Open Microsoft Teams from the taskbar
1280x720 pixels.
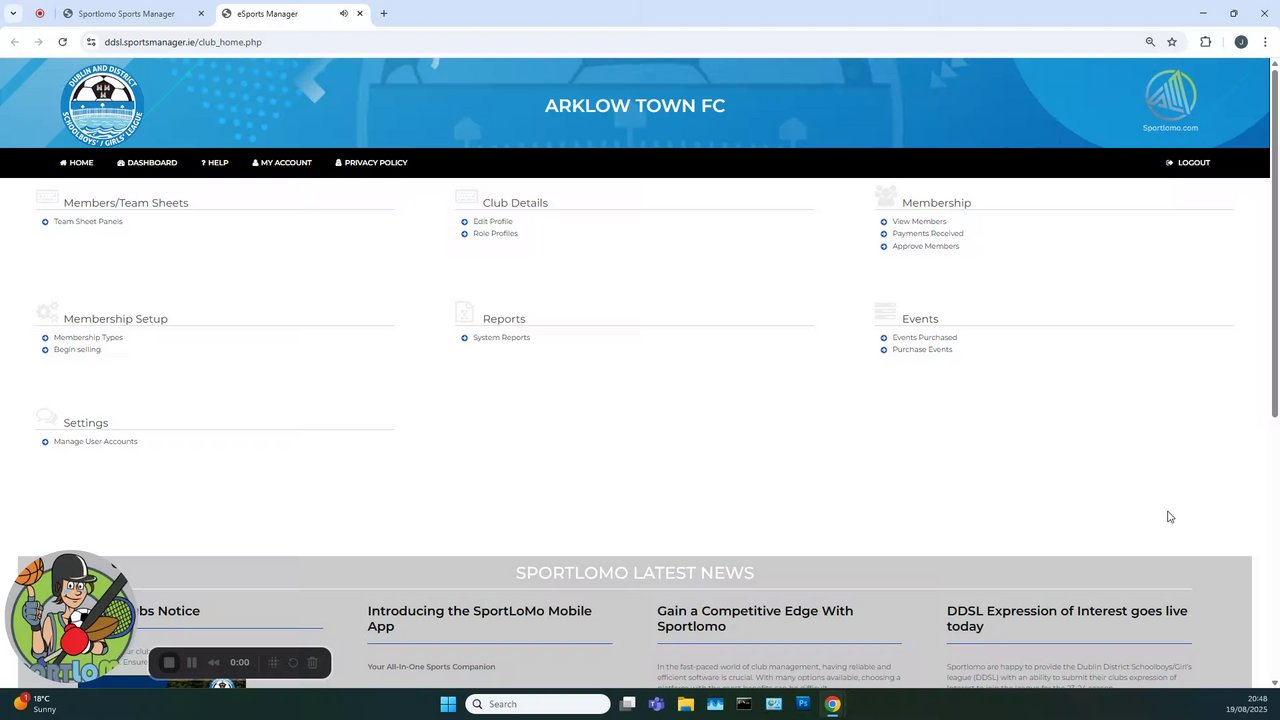click(656, 704)
